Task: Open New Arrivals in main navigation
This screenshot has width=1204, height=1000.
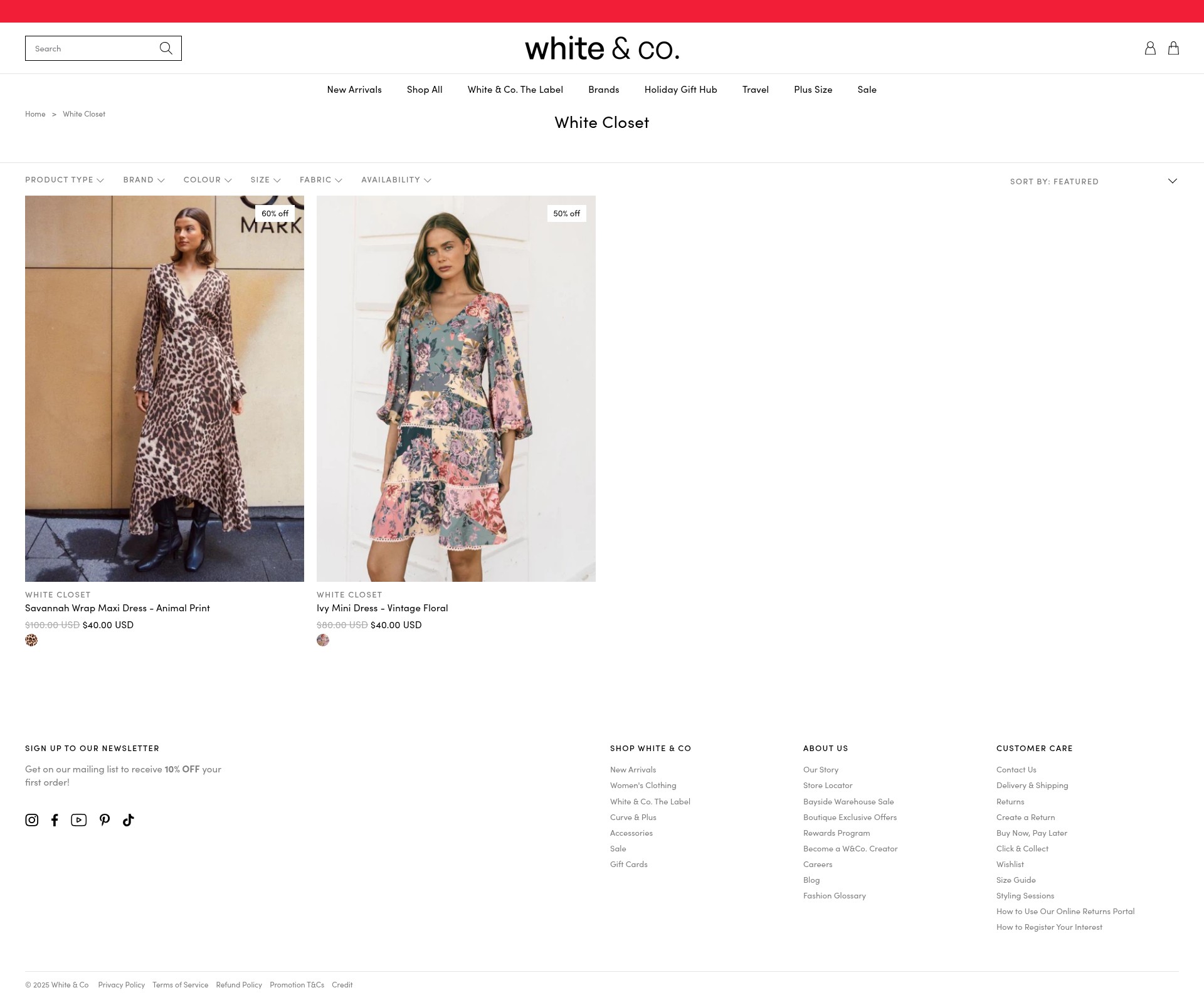Action: pos(354,90)
